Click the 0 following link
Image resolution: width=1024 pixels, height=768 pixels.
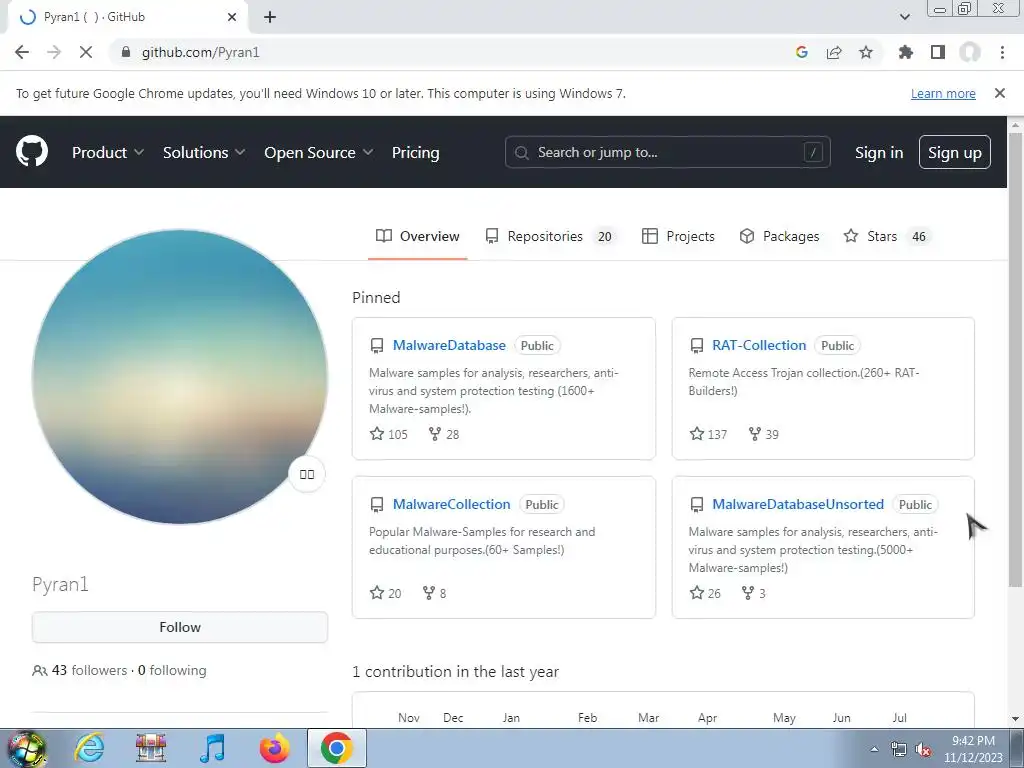tap(172, 670)
